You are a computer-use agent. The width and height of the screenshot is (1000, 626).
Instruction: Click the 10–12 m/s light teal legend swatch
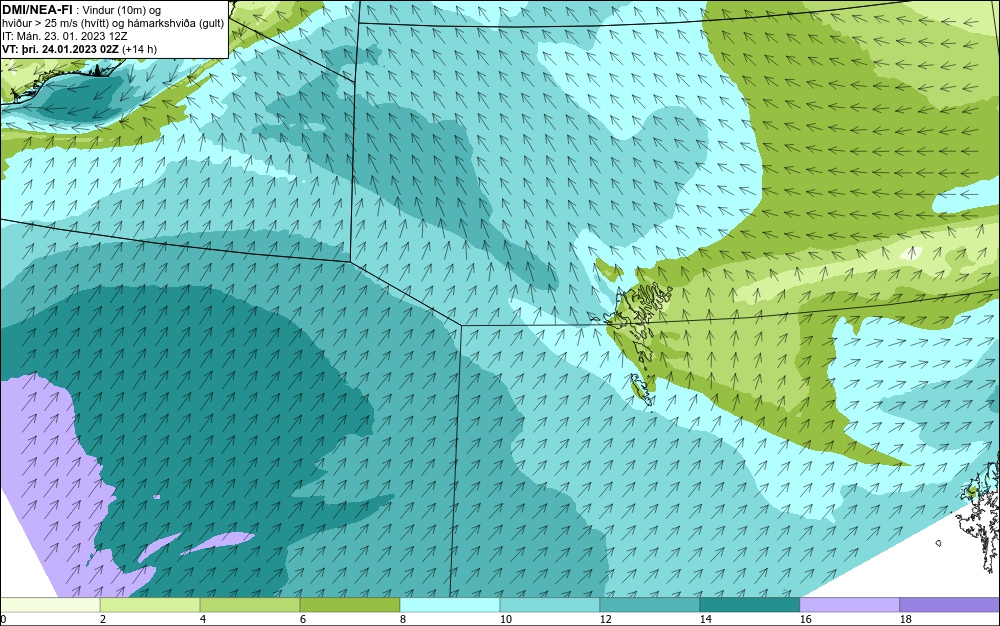point(550,604)
